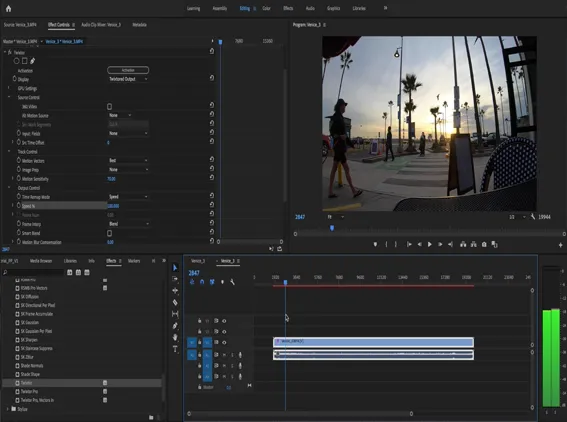This screenshot has height=422, width=567.
Task: Toggle animation stopwatch for Speed %
Action: coord(18,205)
